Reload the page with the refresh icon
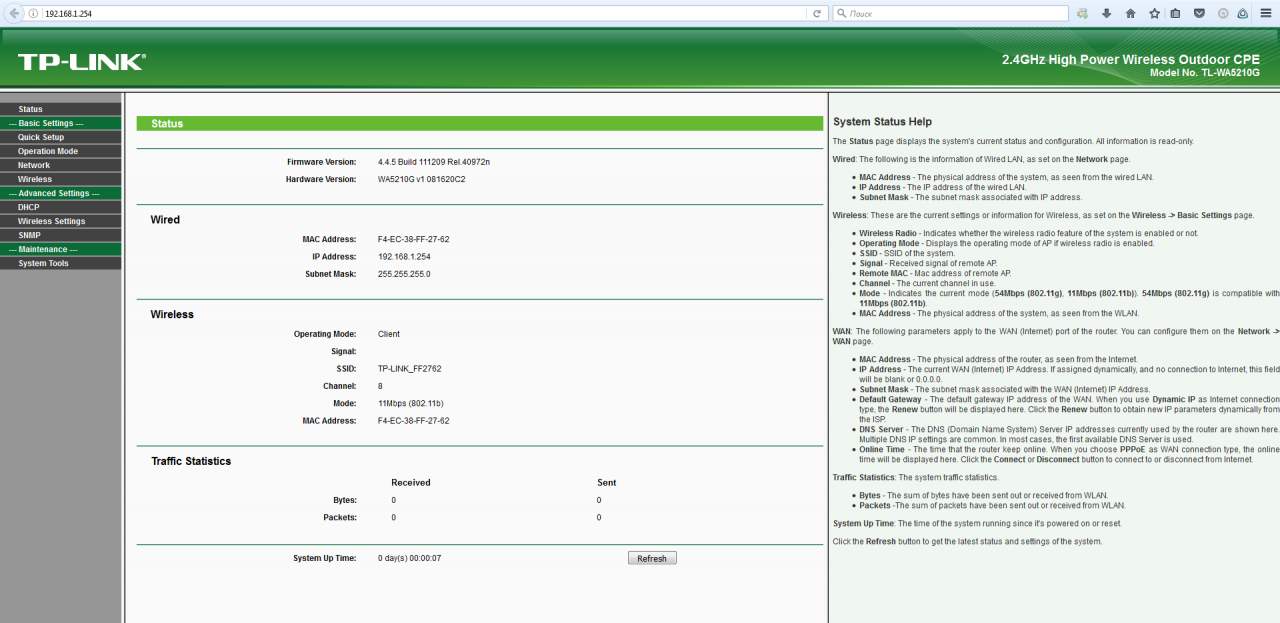The width and height of the screenshot is (1280, 623). click(x=817, y=13)
